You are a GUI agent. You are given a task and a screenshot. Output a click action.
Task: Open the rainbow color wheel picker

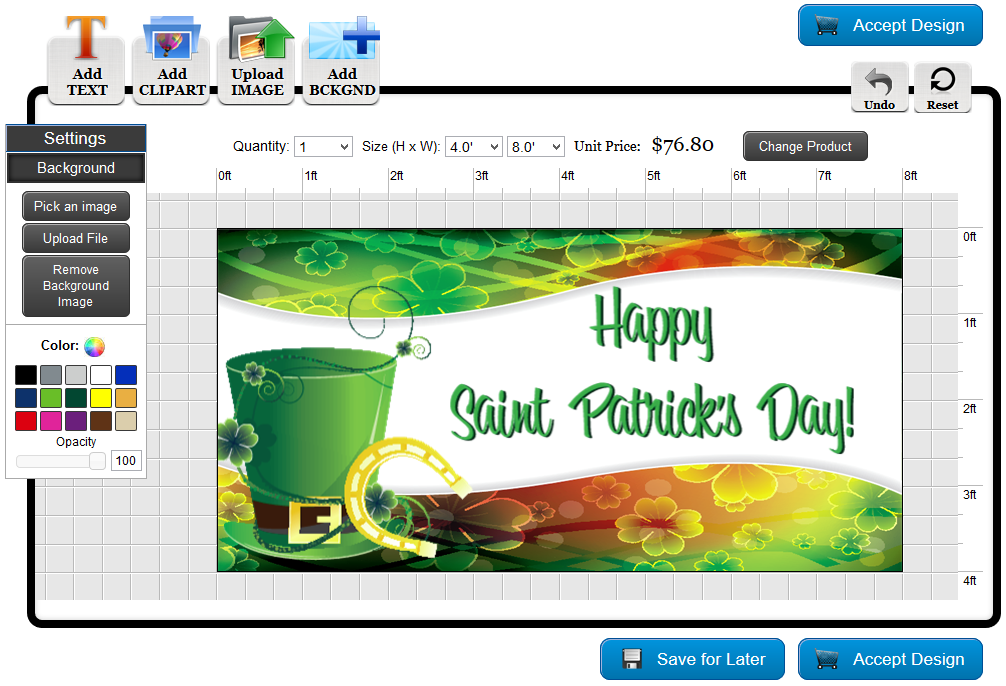[x=94, y=347]
